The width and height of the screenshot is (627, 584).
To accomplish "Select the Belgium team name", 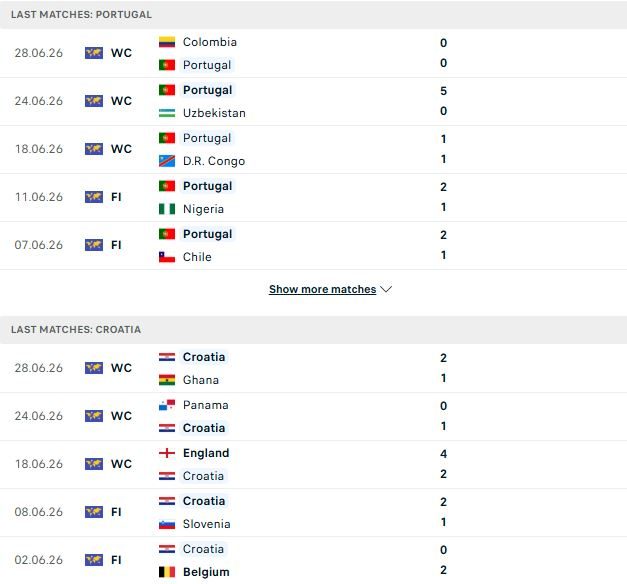I will [x=206, y=572].
